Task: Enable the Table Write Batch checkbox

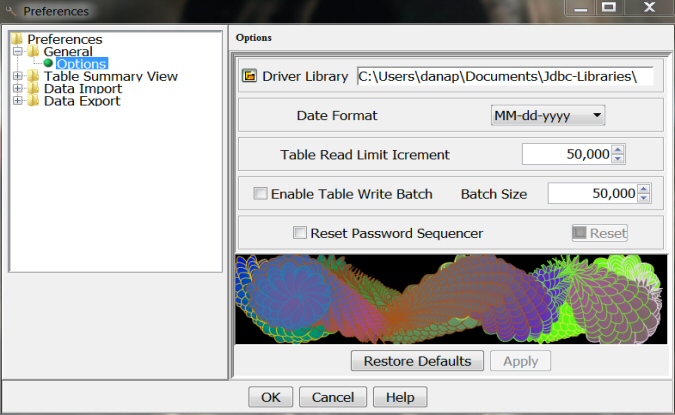Action: click(261, 194)
